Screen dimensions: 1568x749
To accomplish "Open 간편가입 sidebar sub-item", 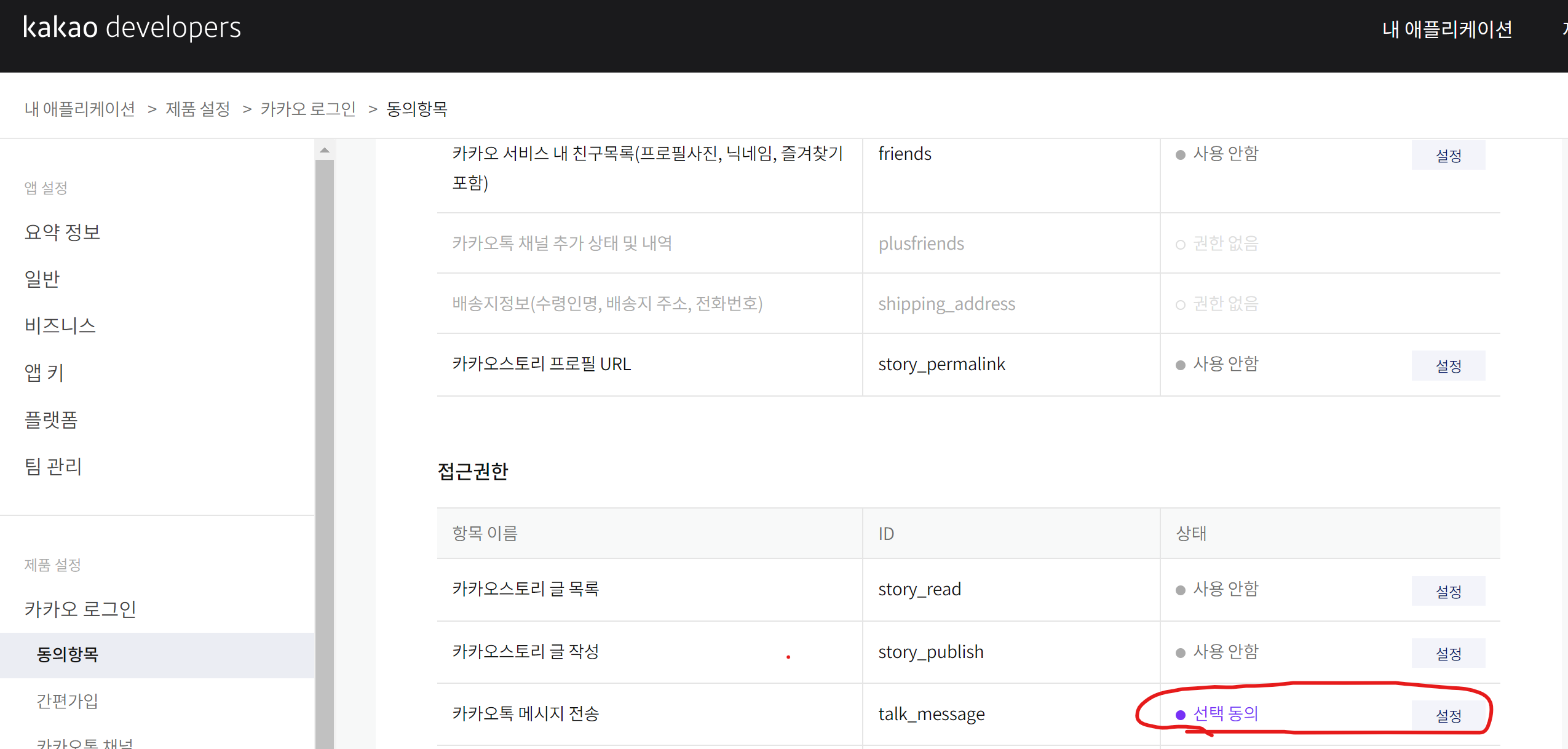I will [x=68, y=700].
